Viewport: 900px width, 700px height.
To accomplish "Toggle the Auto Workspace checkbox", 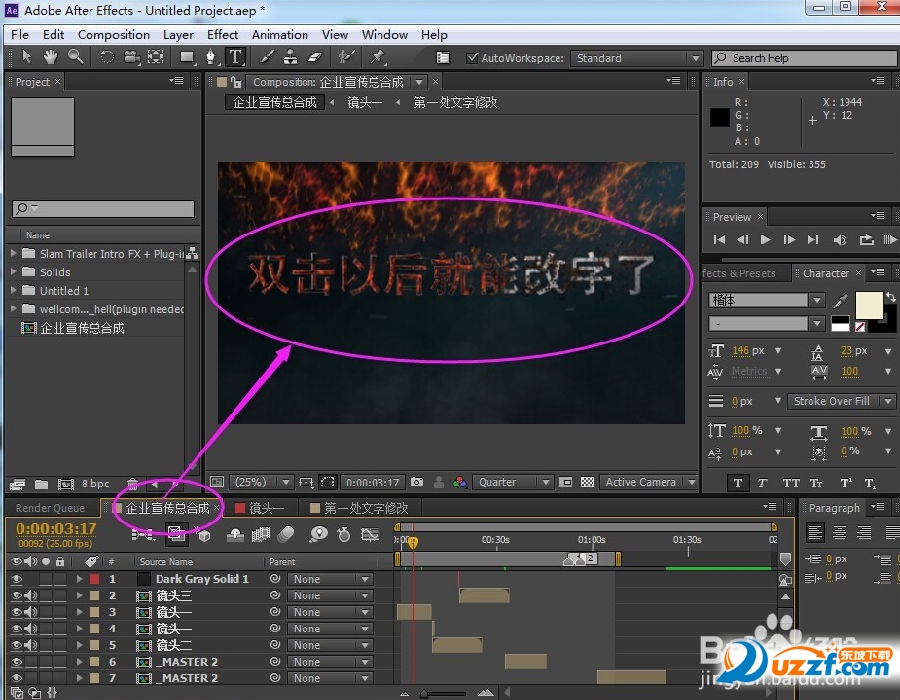I will [x=472, y=58].
